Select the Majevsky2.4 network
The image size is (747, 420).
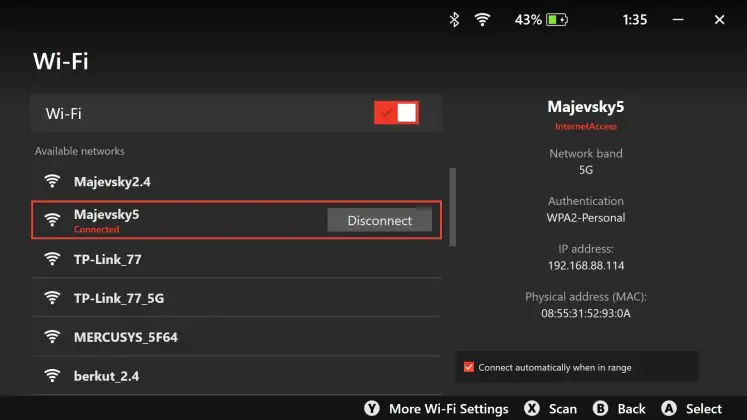pyautogui.click(x=236, y=181)
